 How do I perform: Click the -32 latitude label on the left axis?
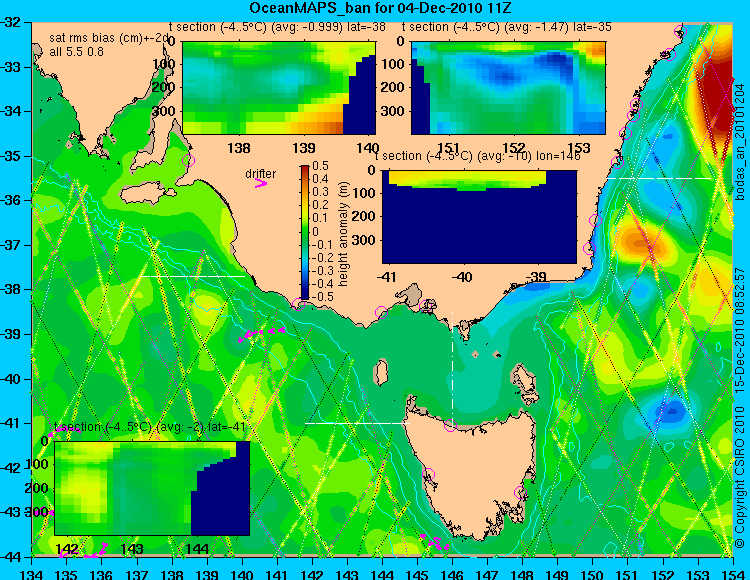click(x=11, y=22)
